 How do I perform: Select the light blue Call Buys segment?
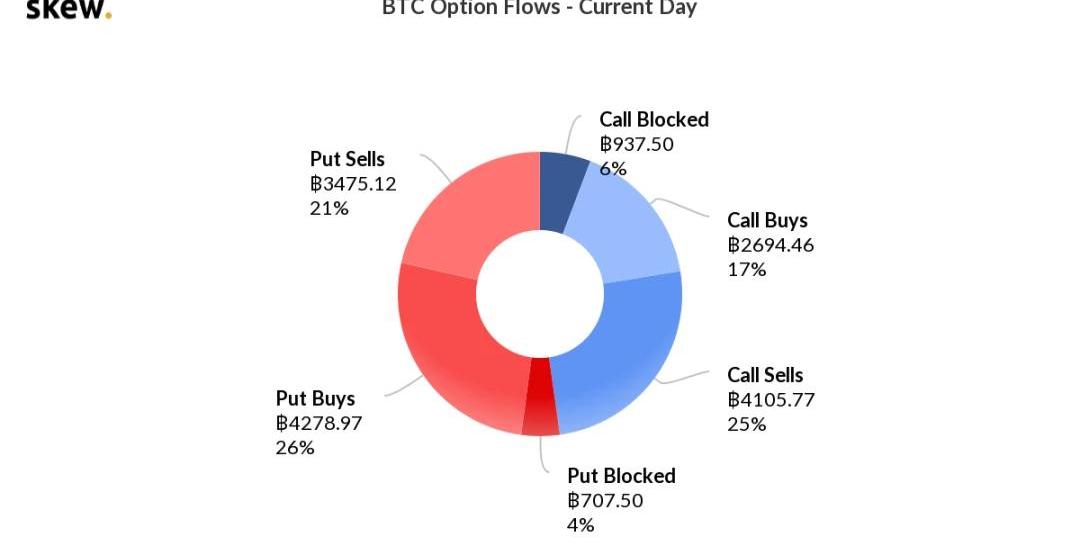631,232
